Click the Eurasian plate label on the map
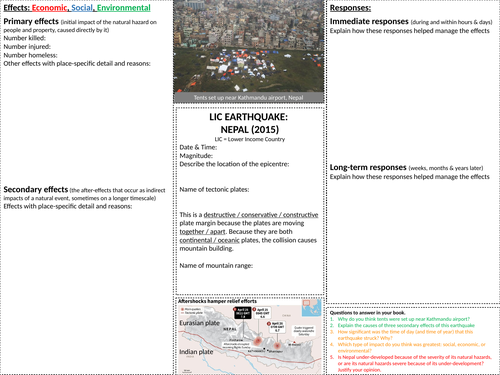500x375 pixels. pos(199,323)
